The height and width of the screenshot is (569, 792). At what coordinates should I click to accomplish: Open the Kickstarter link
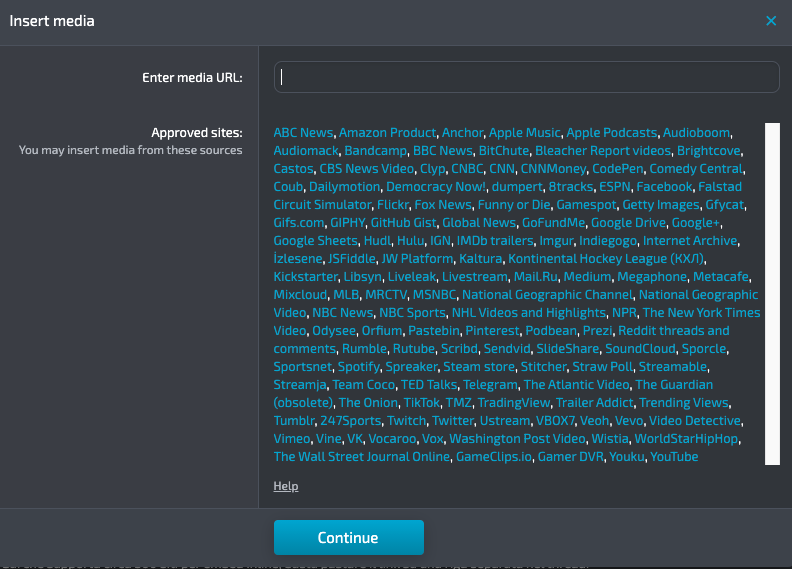(306, 277)
